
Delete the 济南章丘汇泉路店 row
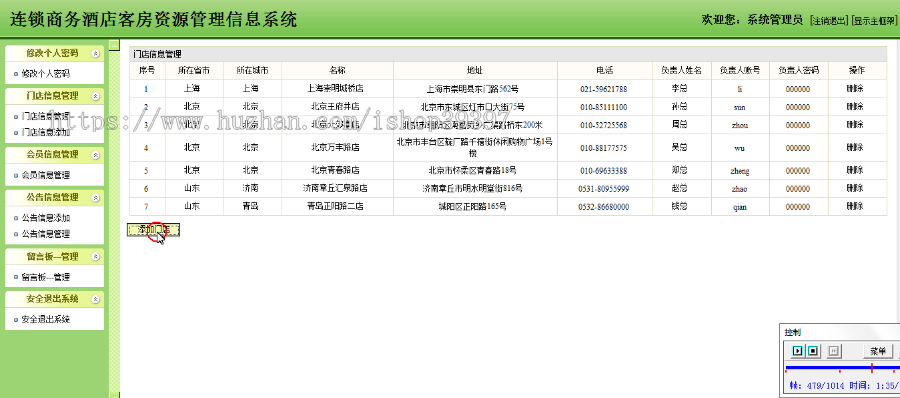[855, 188]
